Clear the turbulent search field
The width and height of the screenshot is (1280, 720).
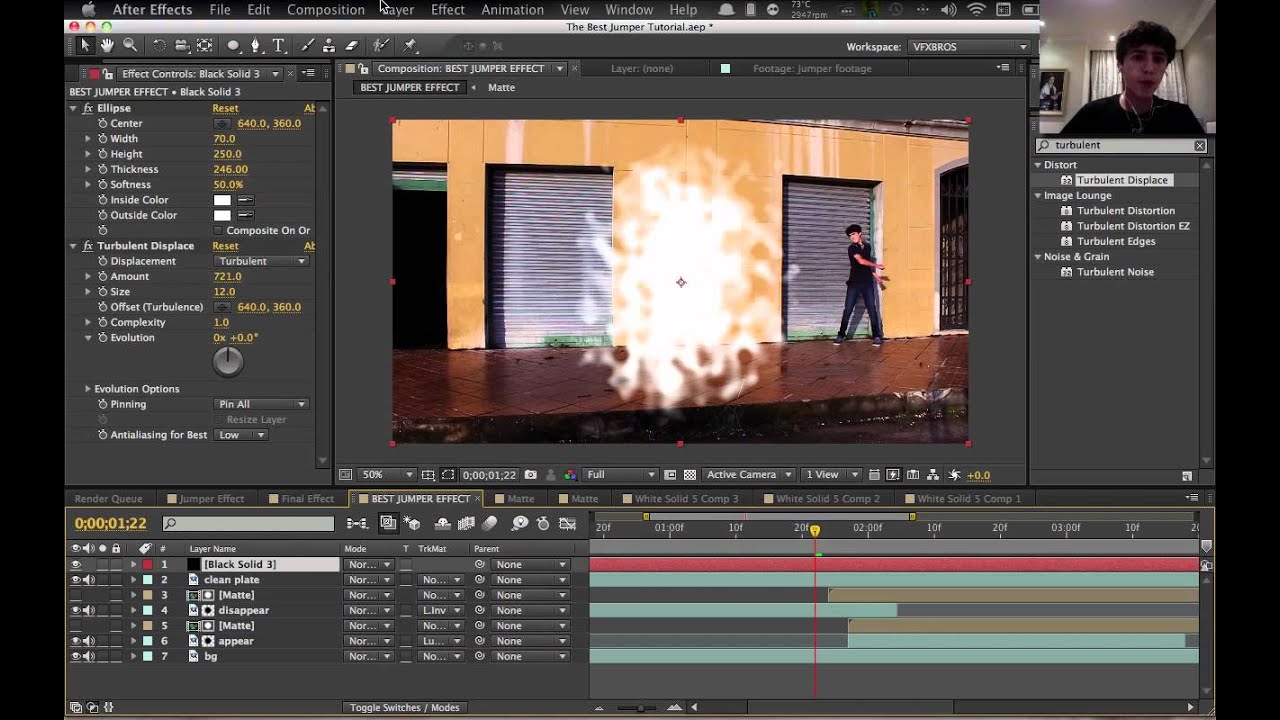point(1200,146)
